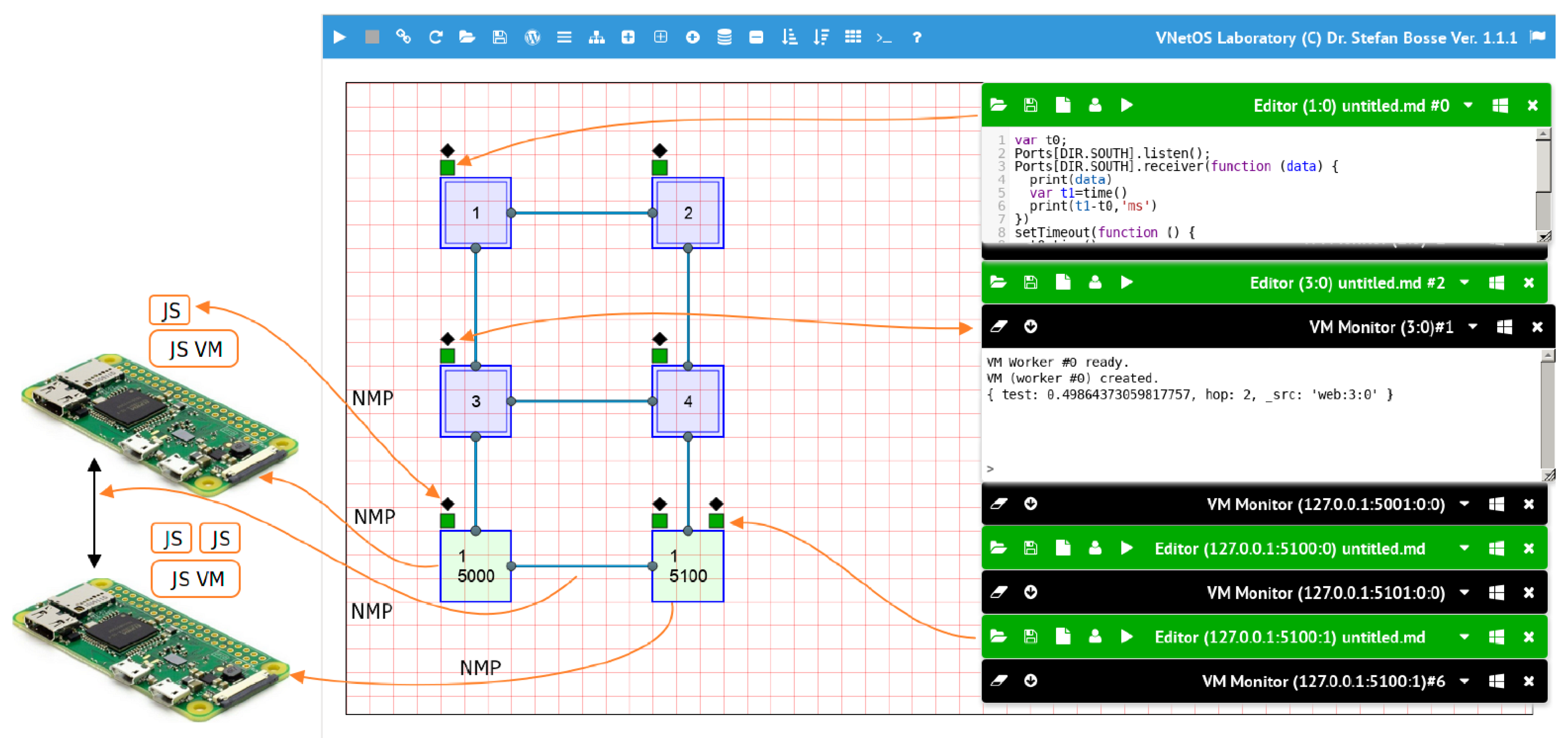Open the terminal prompt icon in the toolbar
The height and width of the screenshot is (738, 1568).
(884, 38)
